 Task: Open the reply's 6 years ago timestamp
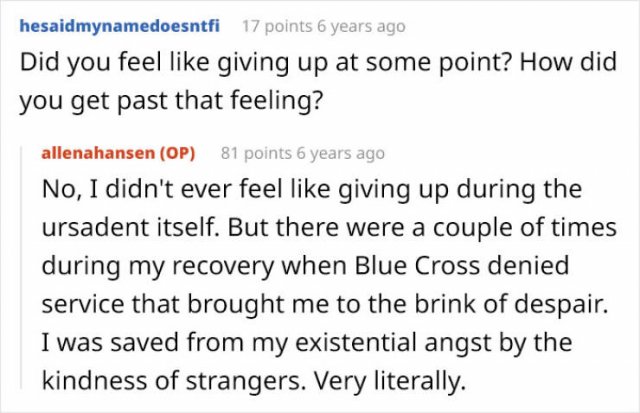340,154
